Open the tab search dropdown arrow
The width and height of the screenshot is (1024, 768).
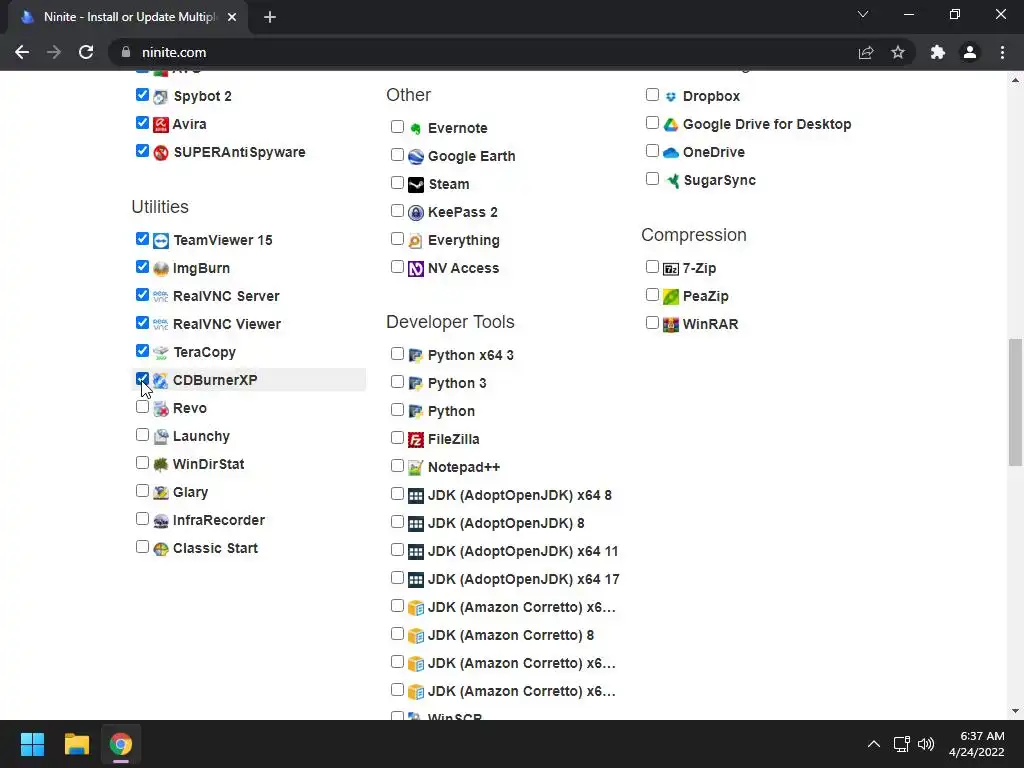pos(863,14)
